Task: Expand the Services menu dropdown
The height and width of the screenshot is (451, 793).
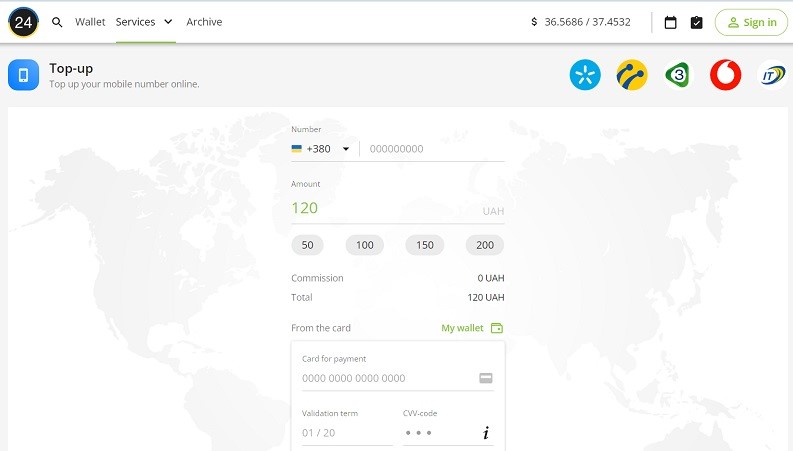Action: (144, 22)
